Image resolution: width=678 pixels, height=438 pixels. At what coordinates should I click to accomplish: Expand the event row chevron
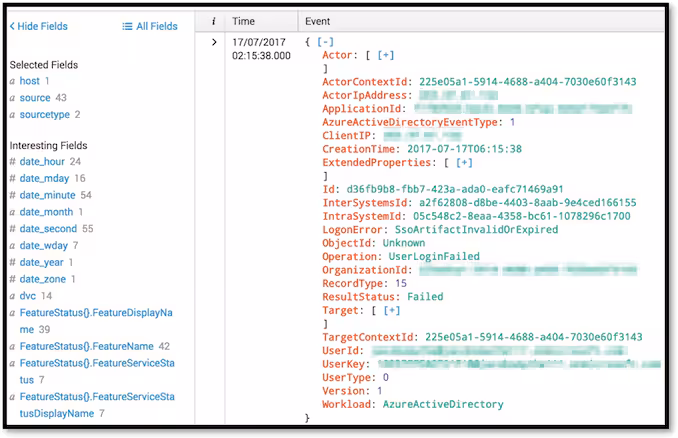point(213,42)
